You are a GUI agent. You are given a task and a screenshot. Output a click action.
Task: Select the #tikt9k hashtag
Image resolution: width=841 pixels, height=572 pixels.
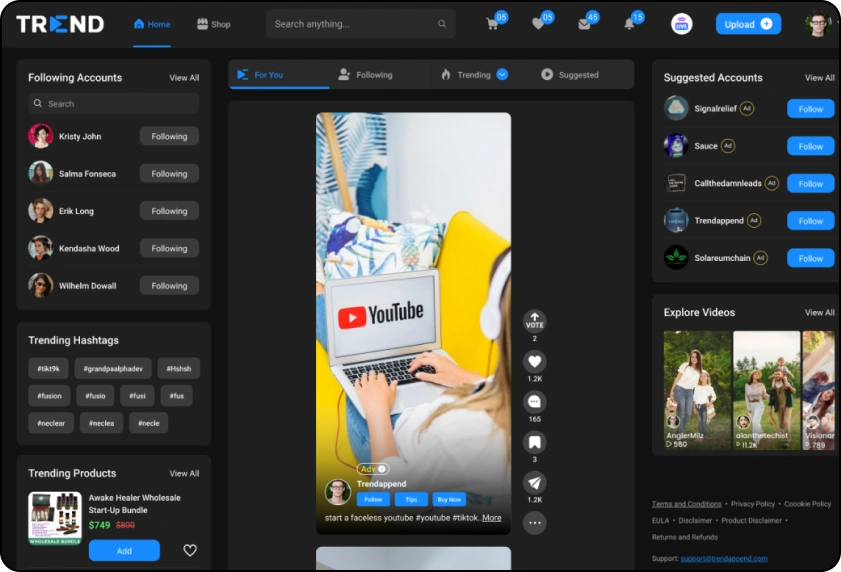click(x=48, y=369)
